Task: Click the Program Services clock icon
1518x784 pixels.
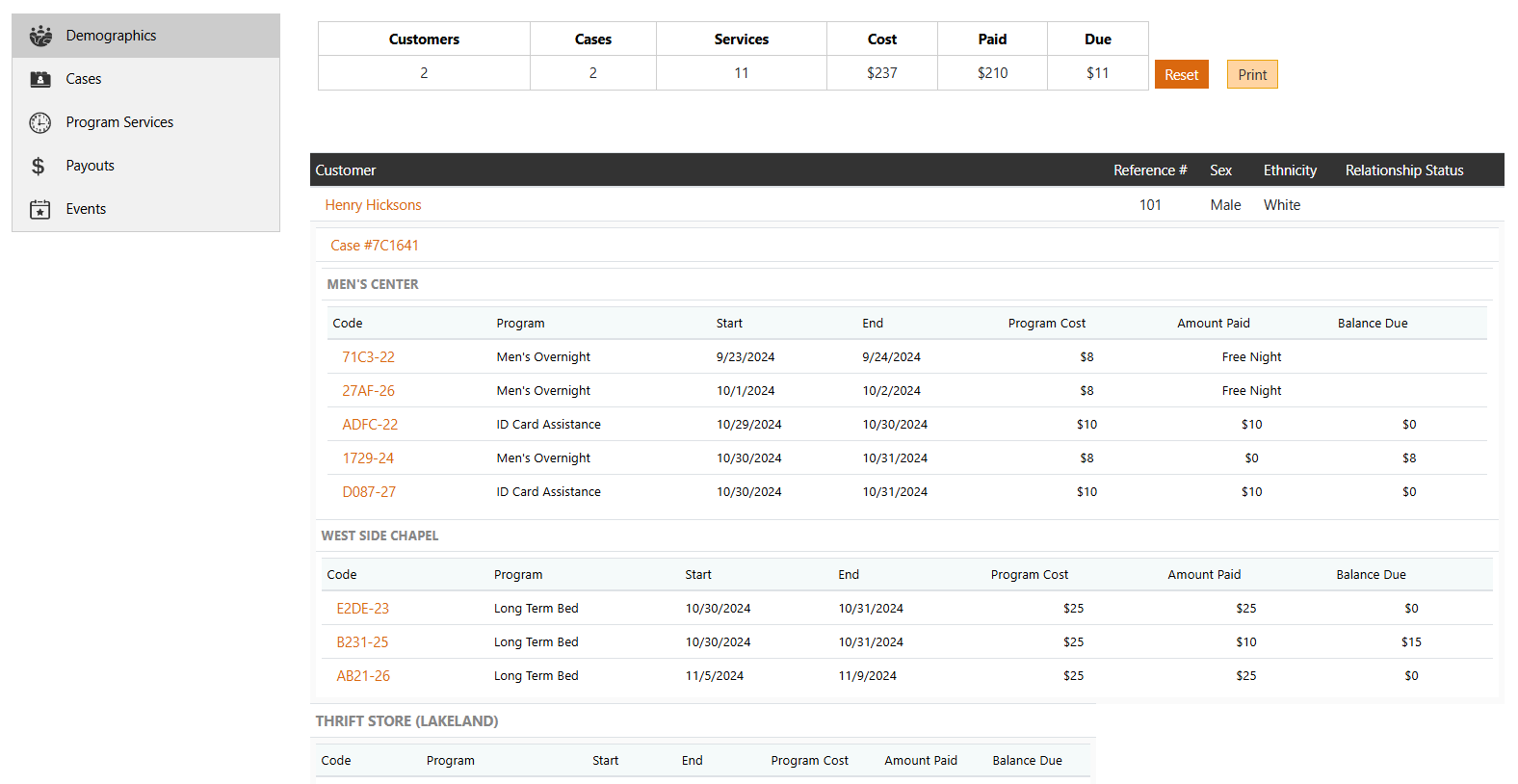Action: tap(40, 122)
